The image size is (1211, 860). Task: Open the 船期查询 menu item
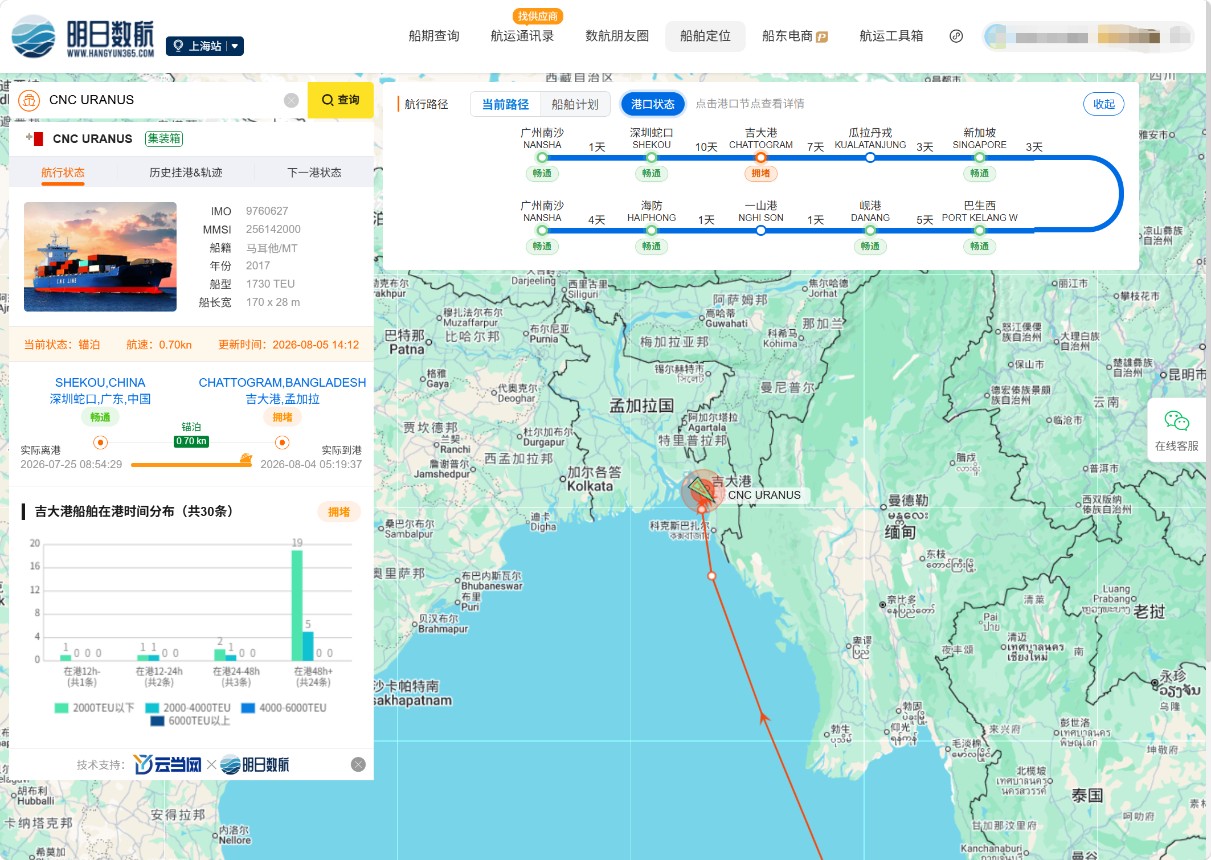[434, 36]
